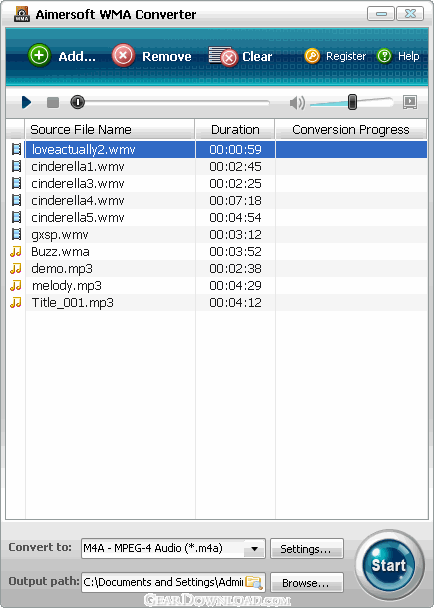Click the green Help question icon
The image size is (434, 608).
(384, 56)
